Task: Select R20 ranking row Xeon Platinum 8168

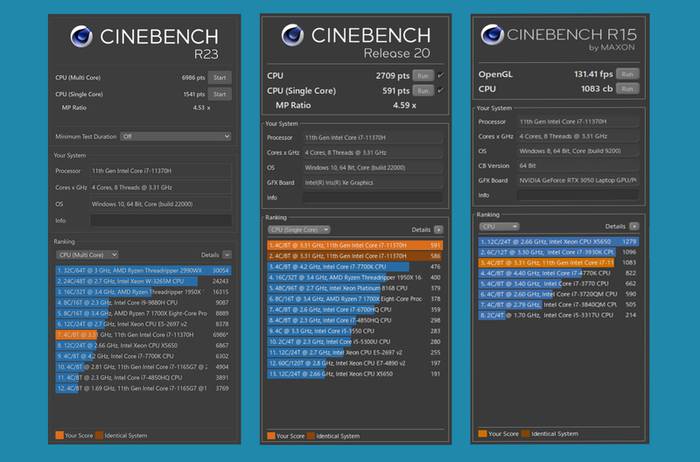Action: coord(355,288)
